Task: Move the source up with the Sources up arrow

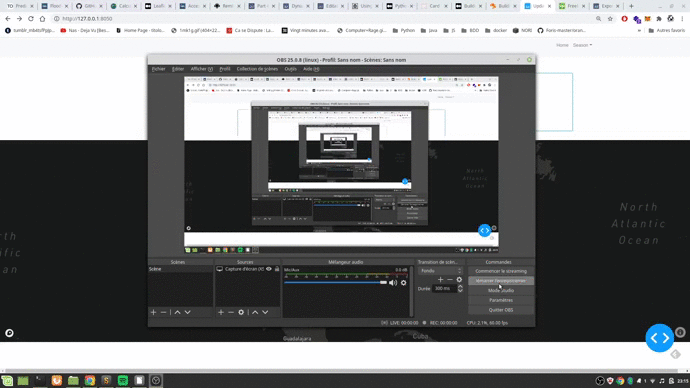Action: 255,312
